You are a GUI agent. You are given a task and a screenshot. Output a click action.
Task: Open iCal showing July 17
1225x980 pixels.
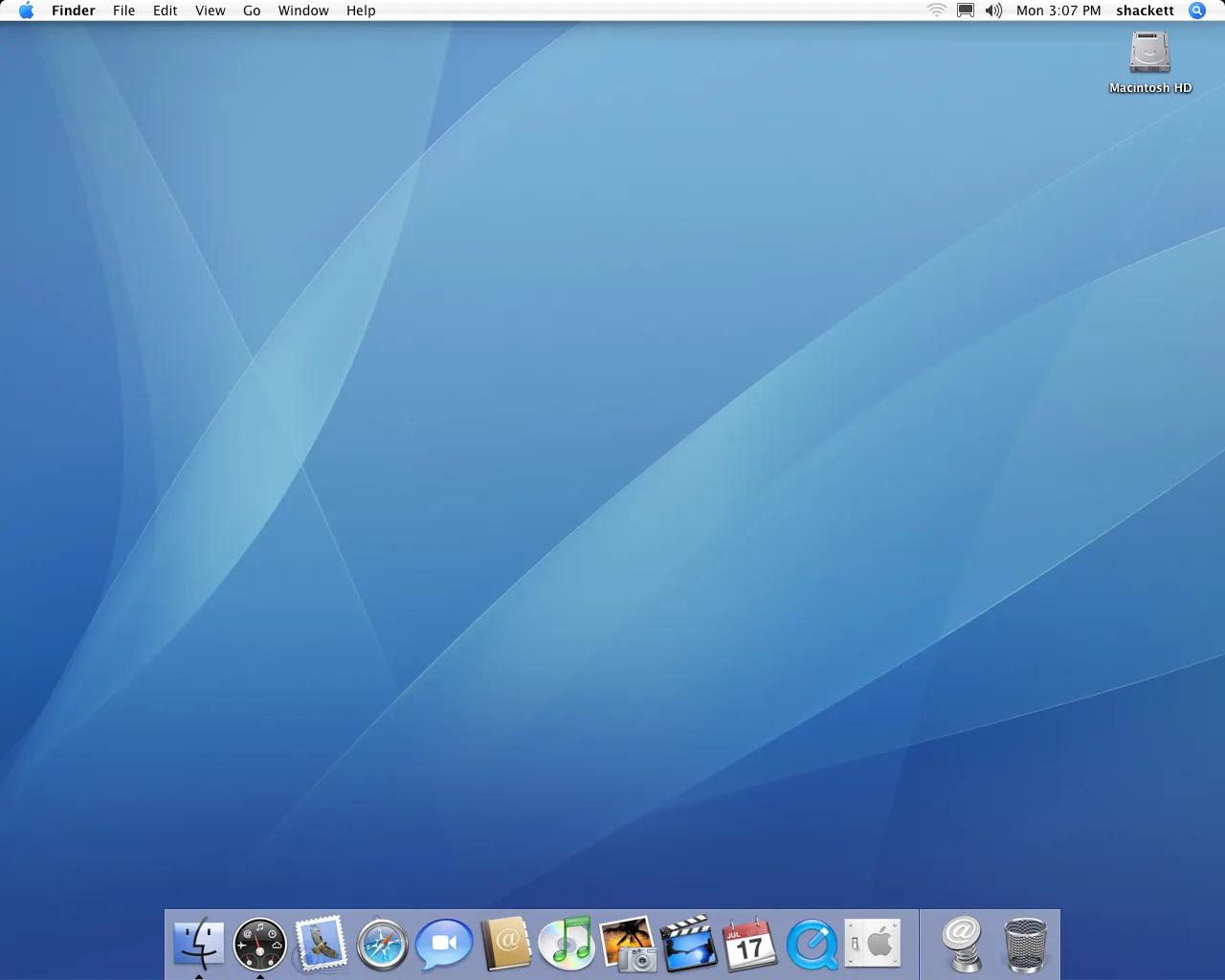[x=750, y=944]
